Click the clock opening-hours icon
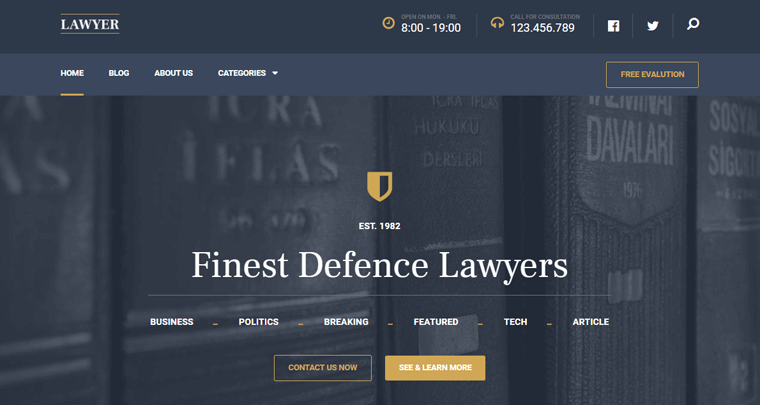The image size is (760, 405). (389, 23)
